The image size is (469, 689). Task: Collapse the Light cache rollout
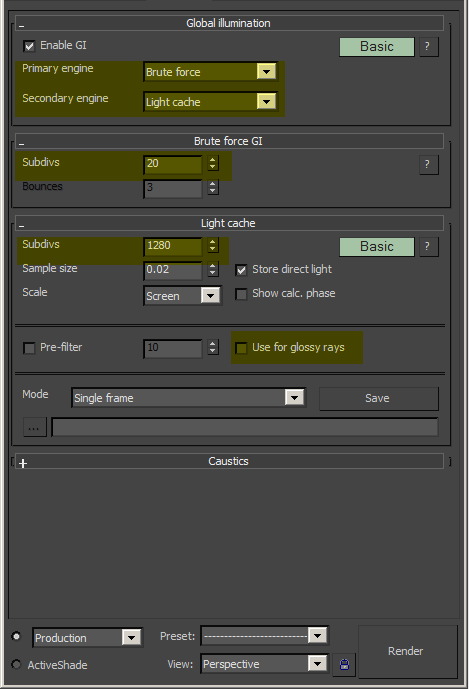point(22,226)
